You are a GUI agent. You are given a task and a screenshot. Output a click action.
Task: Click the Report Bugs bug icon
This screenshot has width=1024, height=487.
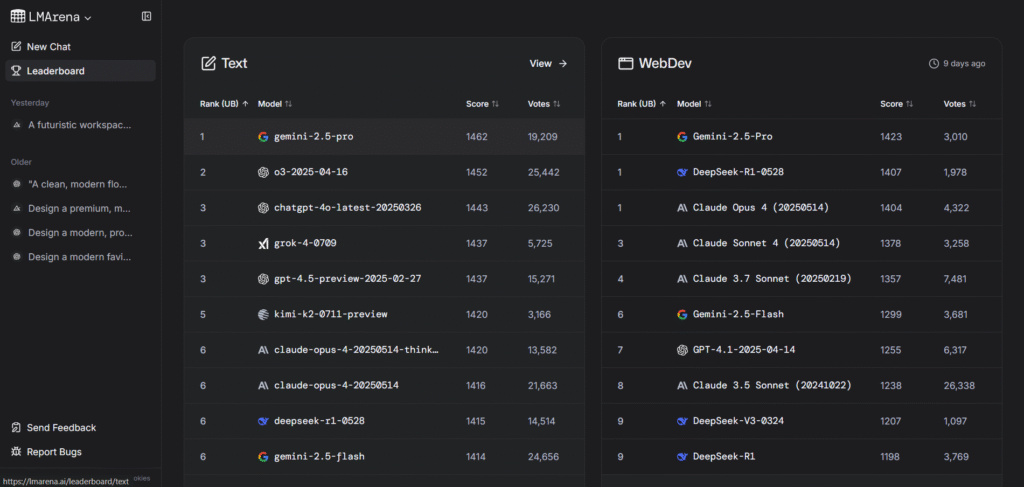[x=16, y=452]
